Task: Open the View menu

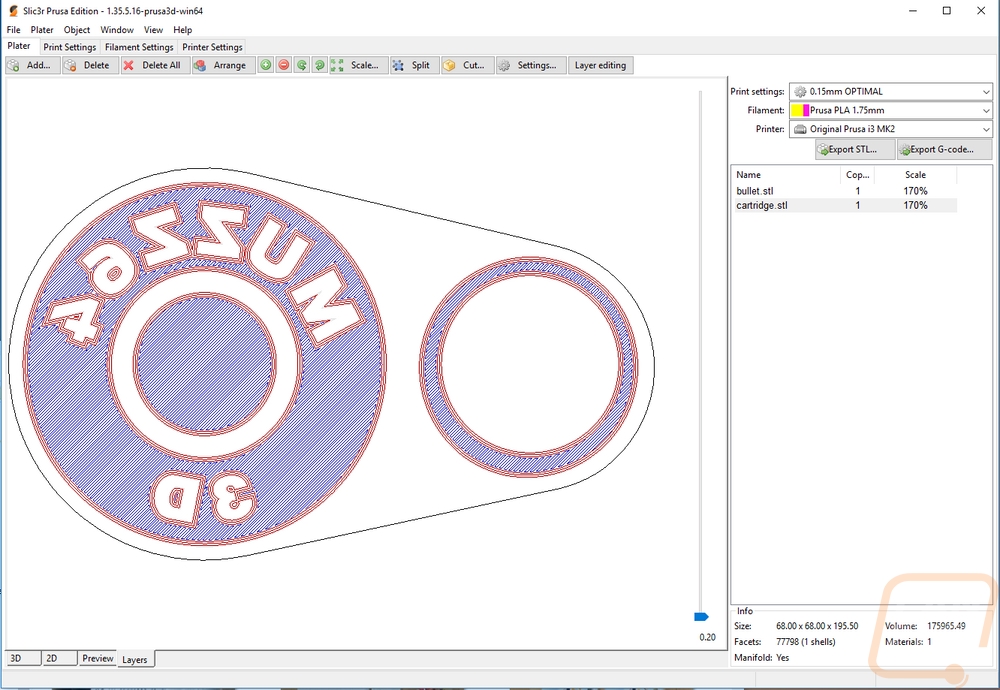Action: [x=153, y=30]
